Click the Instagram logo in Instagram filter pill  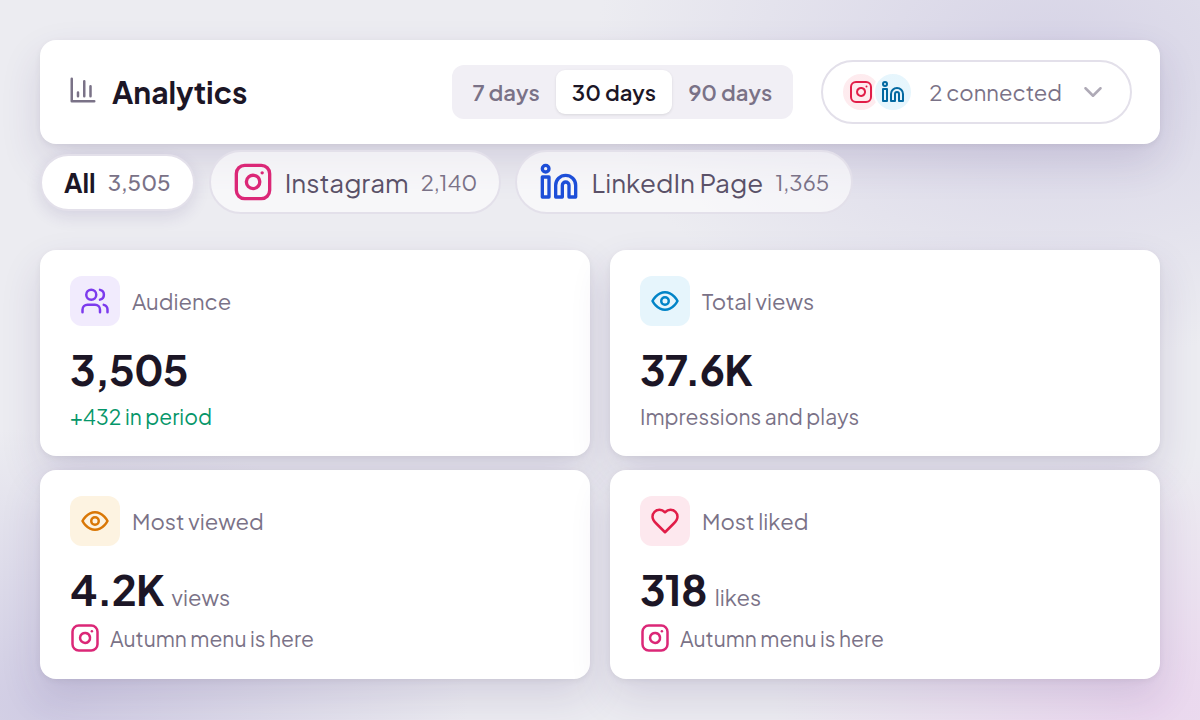[253, 182]
